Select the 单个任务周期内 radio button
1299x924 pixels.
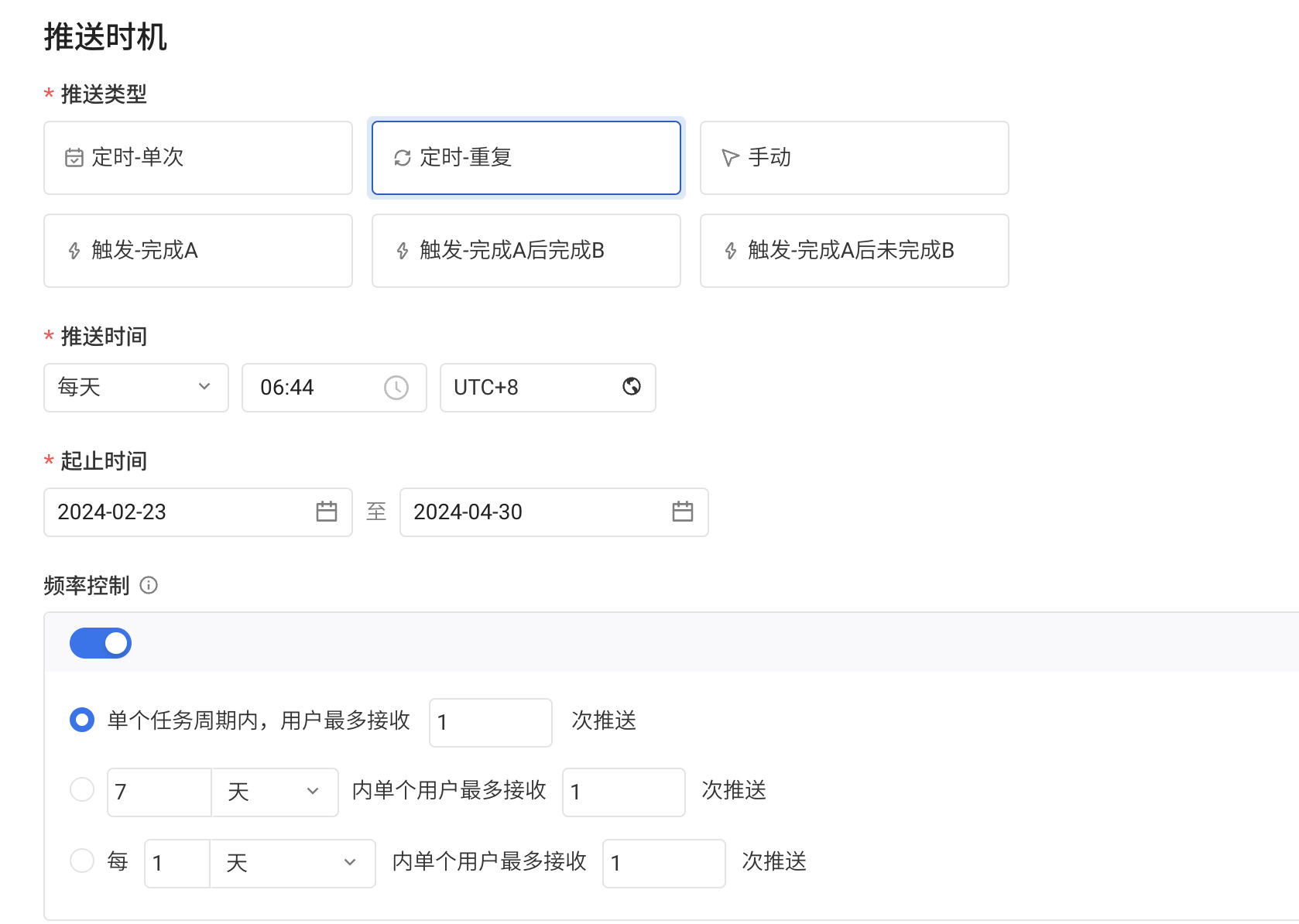click(82, 720)
